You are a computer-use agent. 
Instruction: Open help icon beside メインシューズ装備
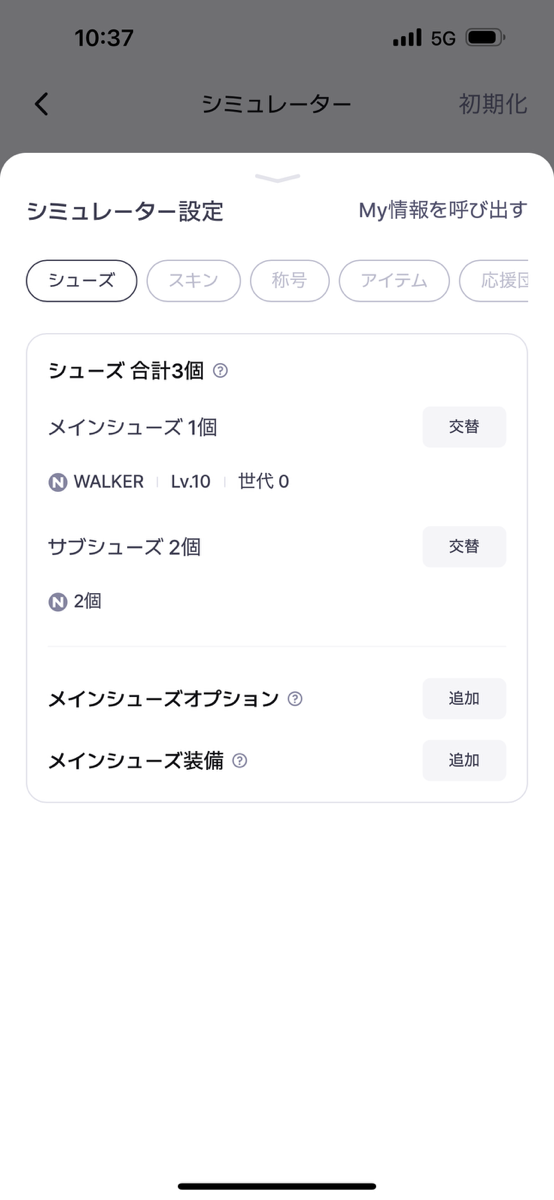[x=240, y=761]
